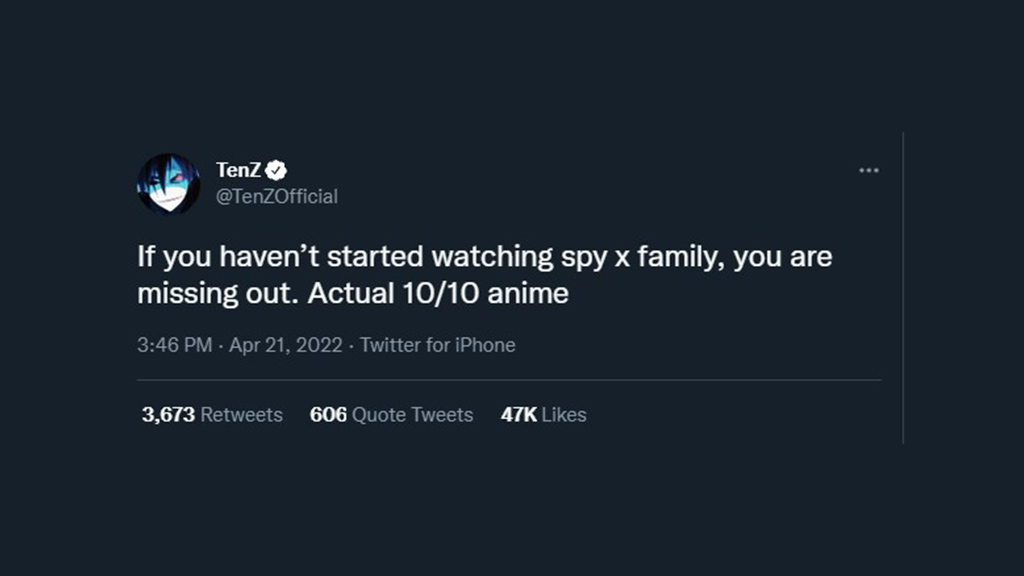Click "If you haven't started" tweet opening
The height and width of the screenshot is (576, 1024).
[x=280, y=257]
